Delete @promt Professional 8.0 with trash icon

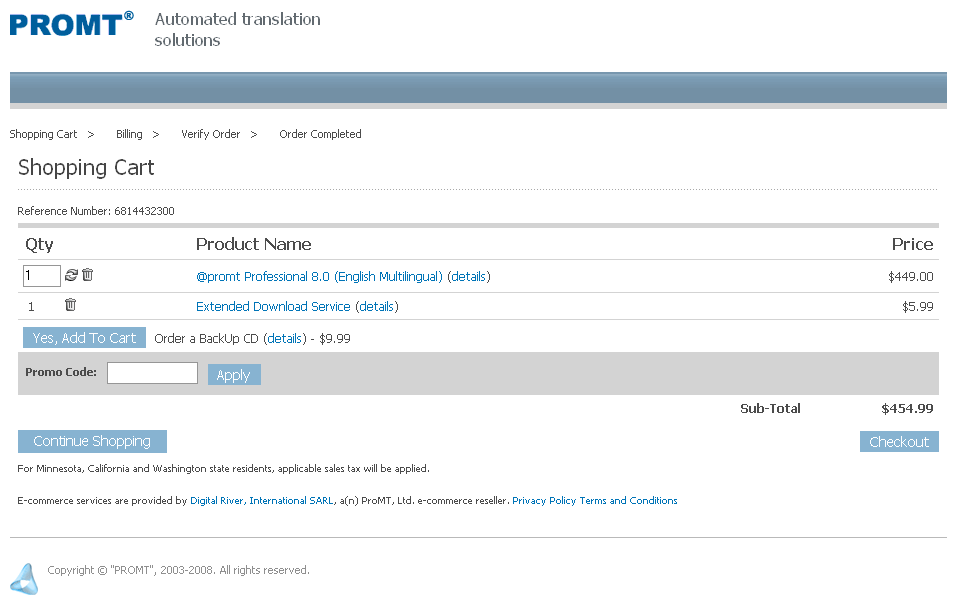(88, 275)
